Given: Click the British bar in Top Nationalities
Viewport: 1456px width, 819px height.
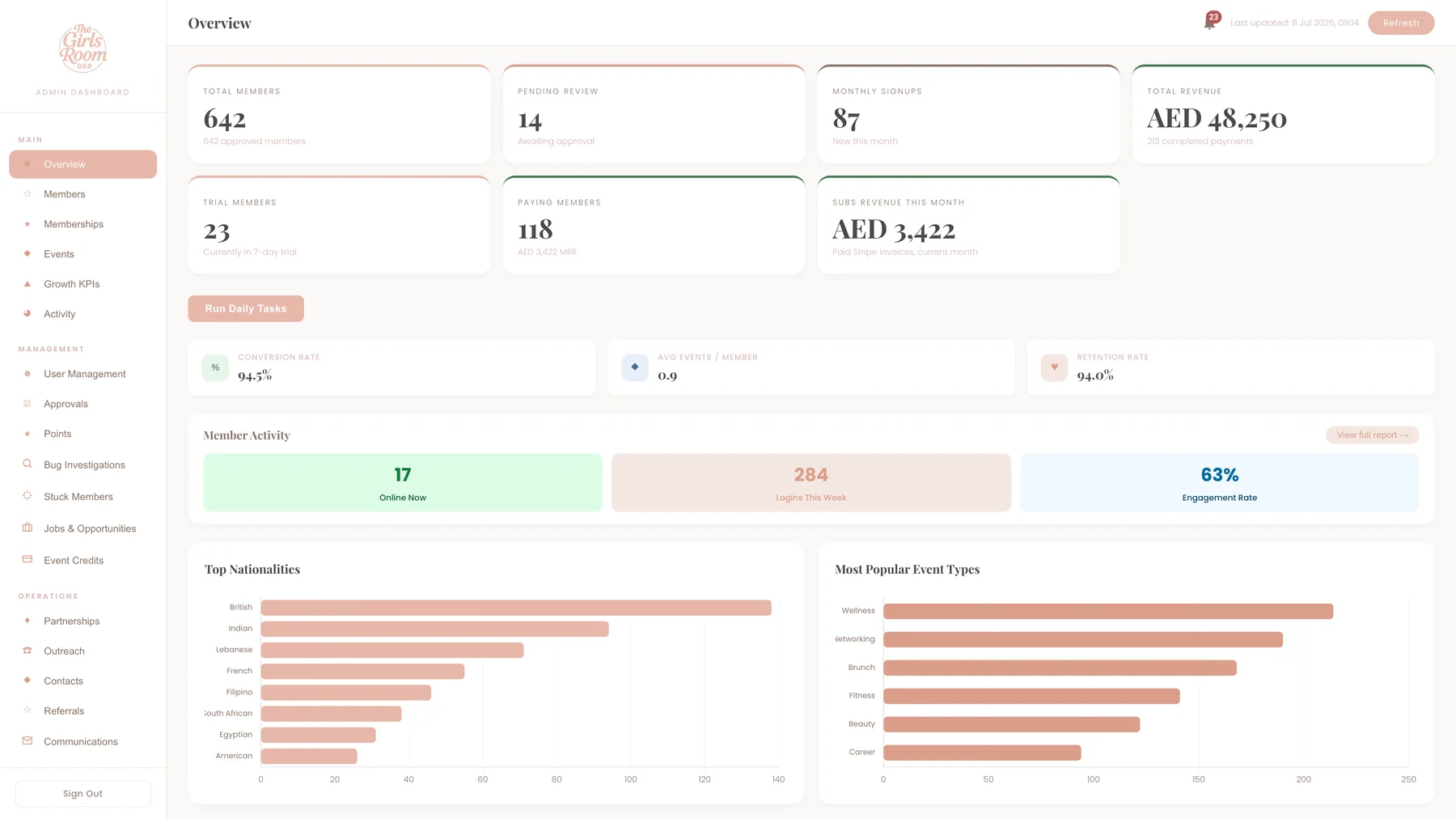Looking at the screenshot, I should [516, 608].
